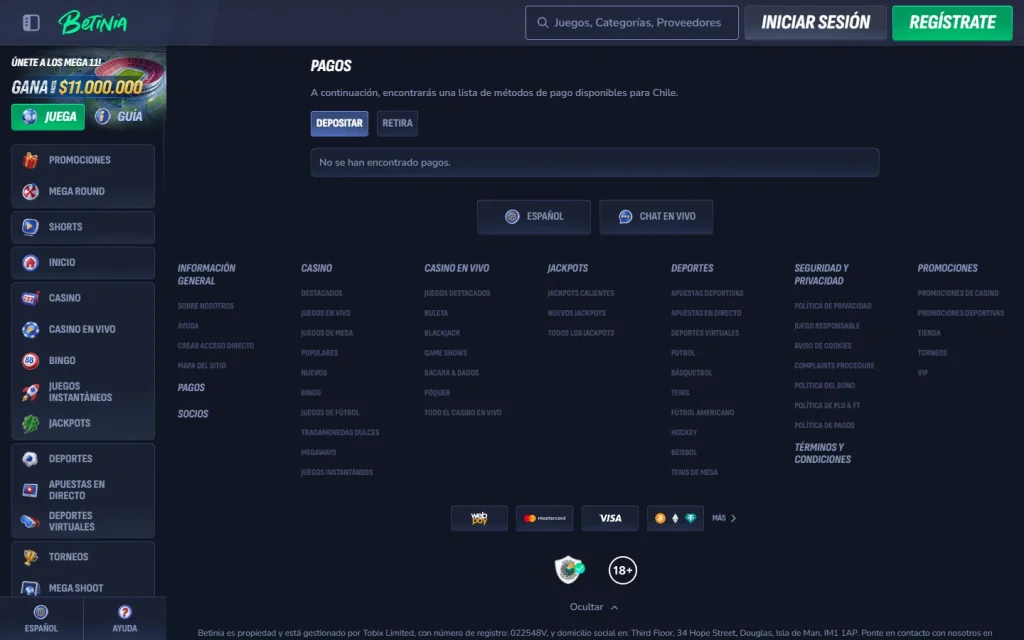1024x640 pixels.
Task: Open Deportes Virtuales icon
Action: (30, 521)
